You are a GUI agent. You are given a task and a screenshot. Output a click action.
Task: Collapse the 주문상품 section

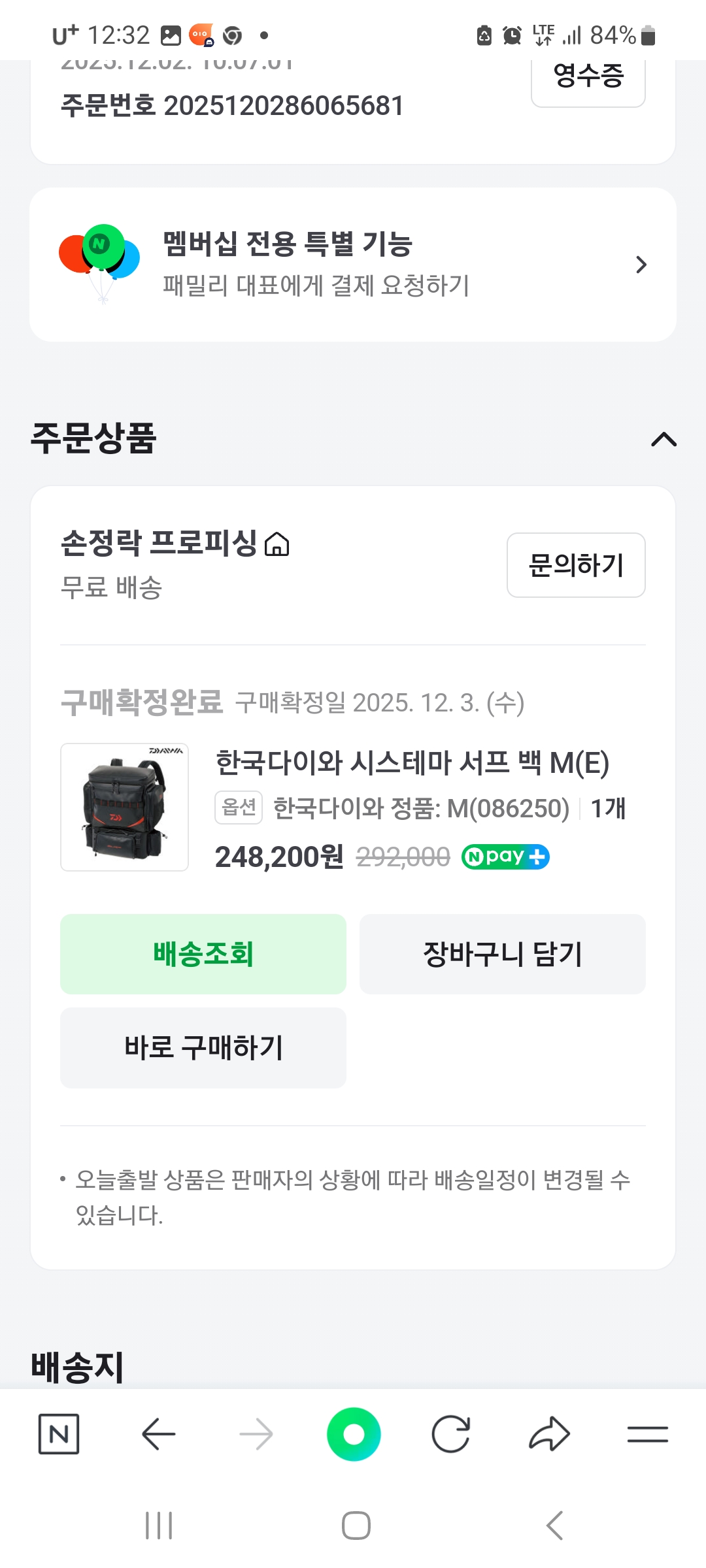click(664, 439)
